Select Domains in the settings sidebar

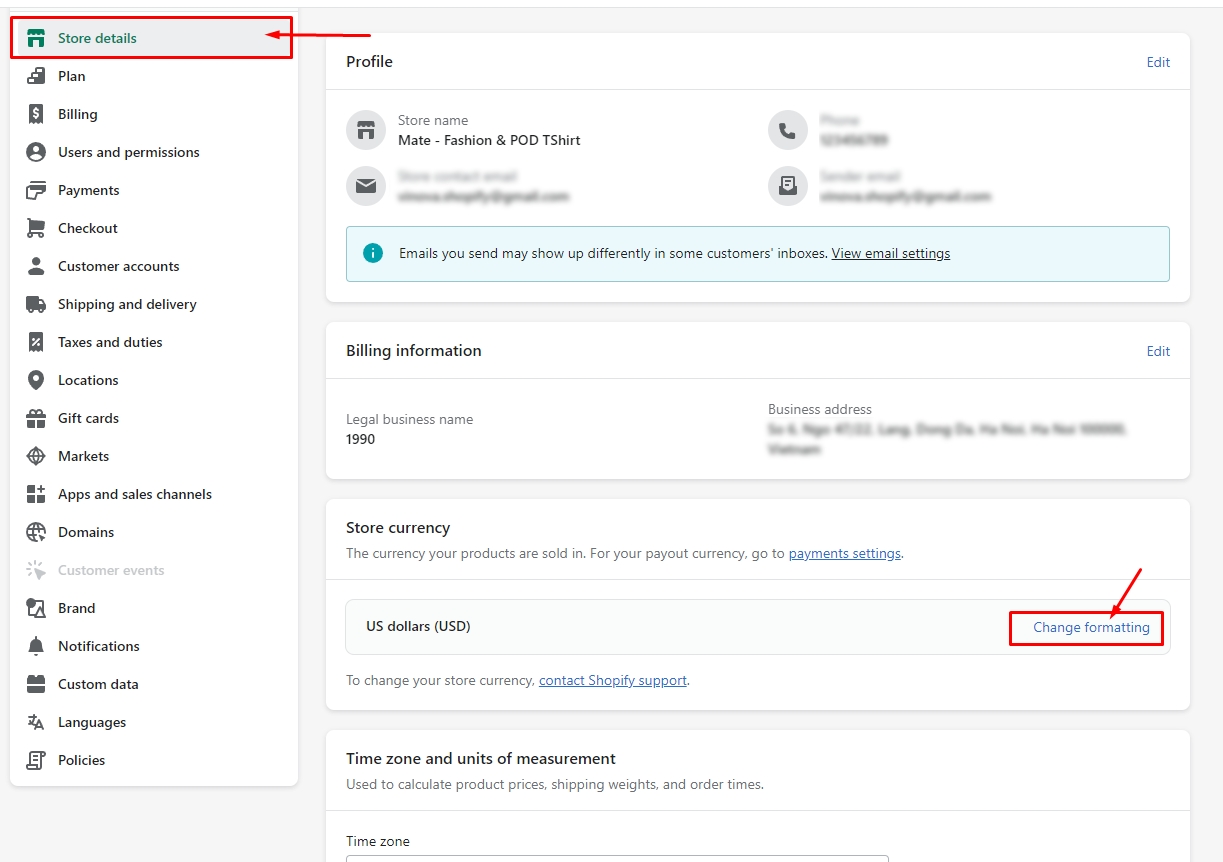click(86, 532)
